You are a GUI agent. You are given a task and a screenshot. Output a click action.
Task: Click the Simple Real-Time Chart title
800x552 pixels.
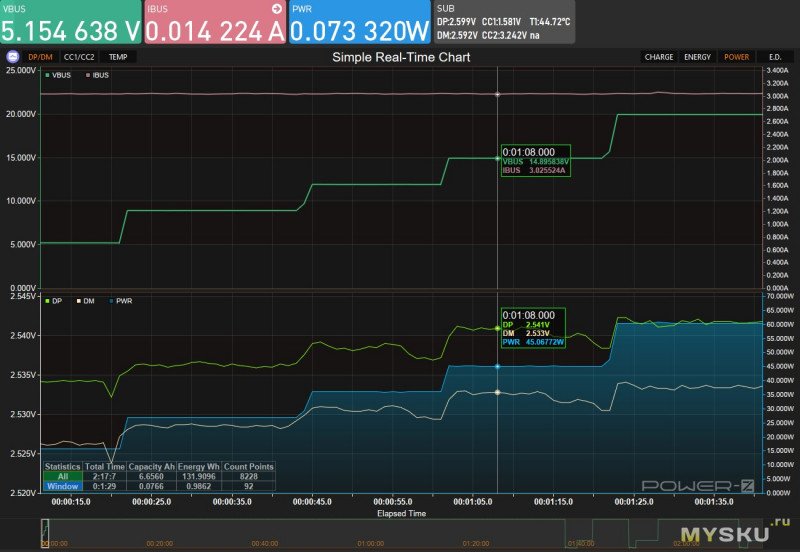coord(402,57)
